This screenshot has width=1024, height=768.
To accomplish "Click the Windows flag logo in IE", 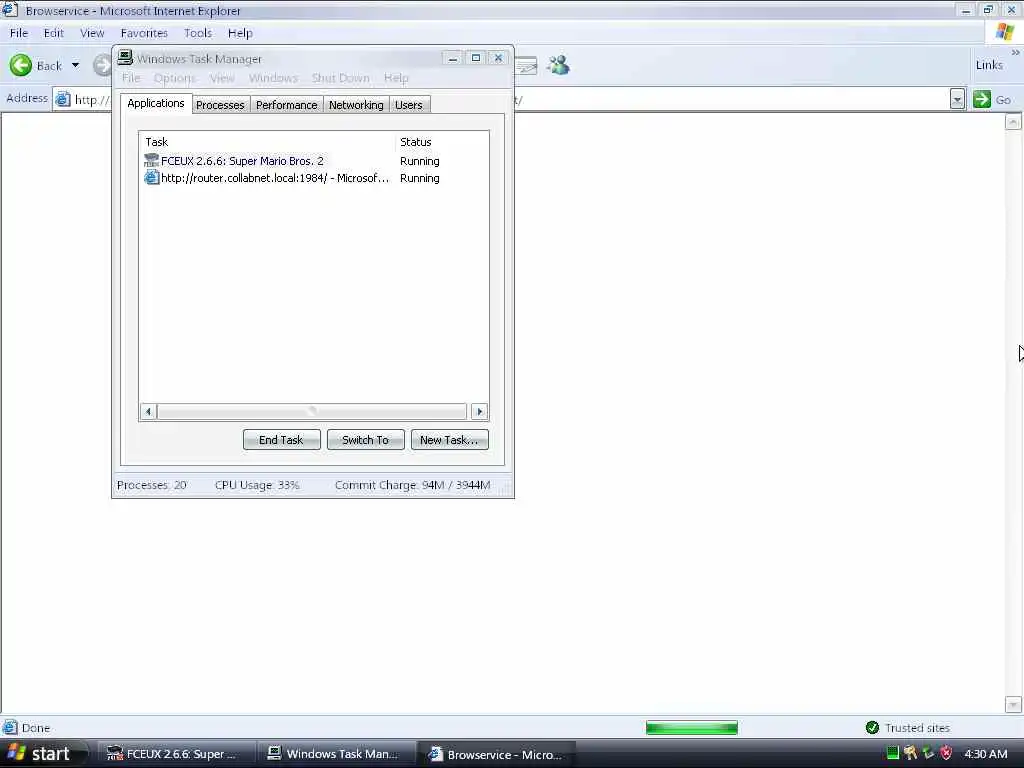I will pos(1005,32).
